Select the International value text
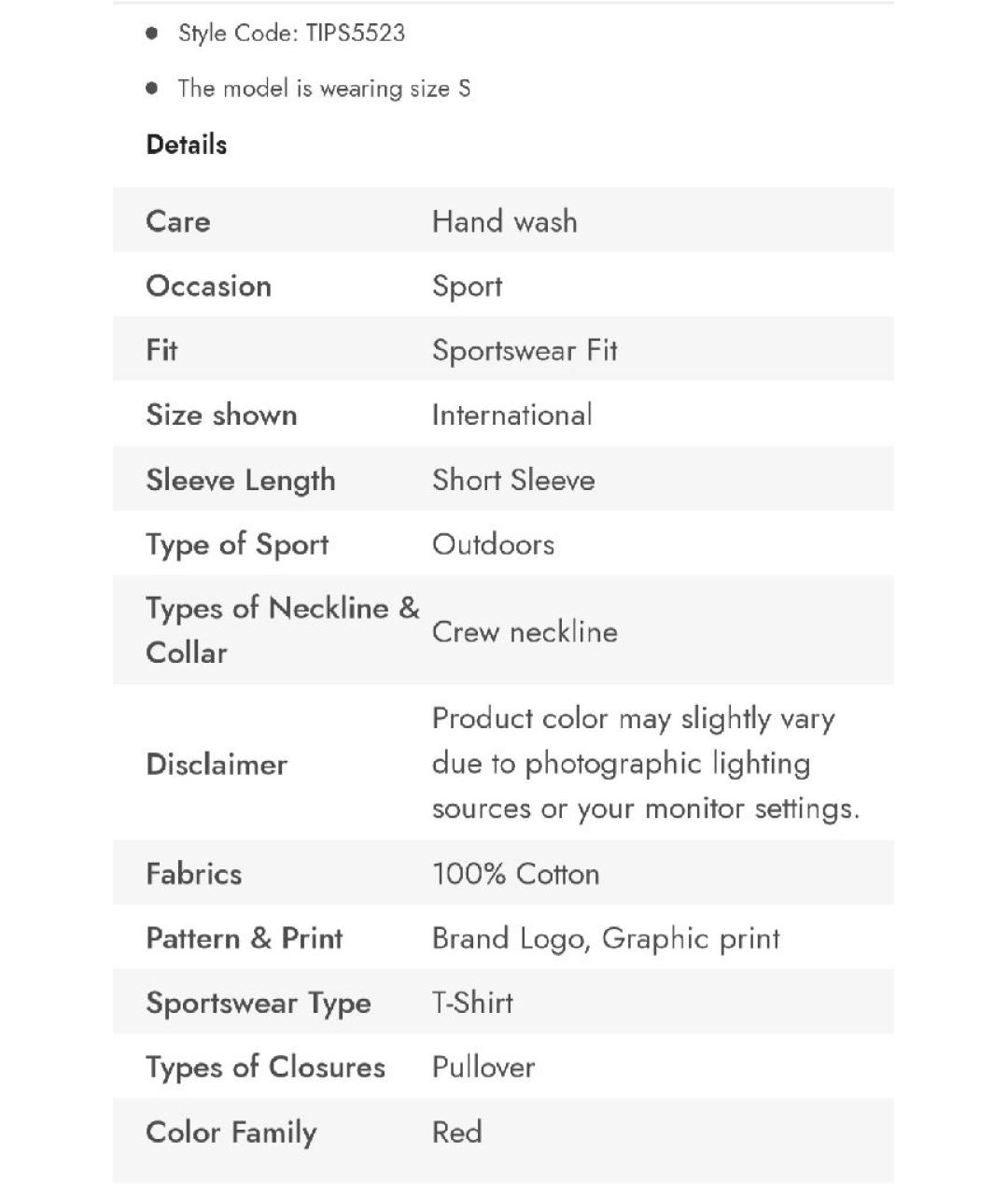This screenshot has height=1195, width=1008. coord(511,415)
